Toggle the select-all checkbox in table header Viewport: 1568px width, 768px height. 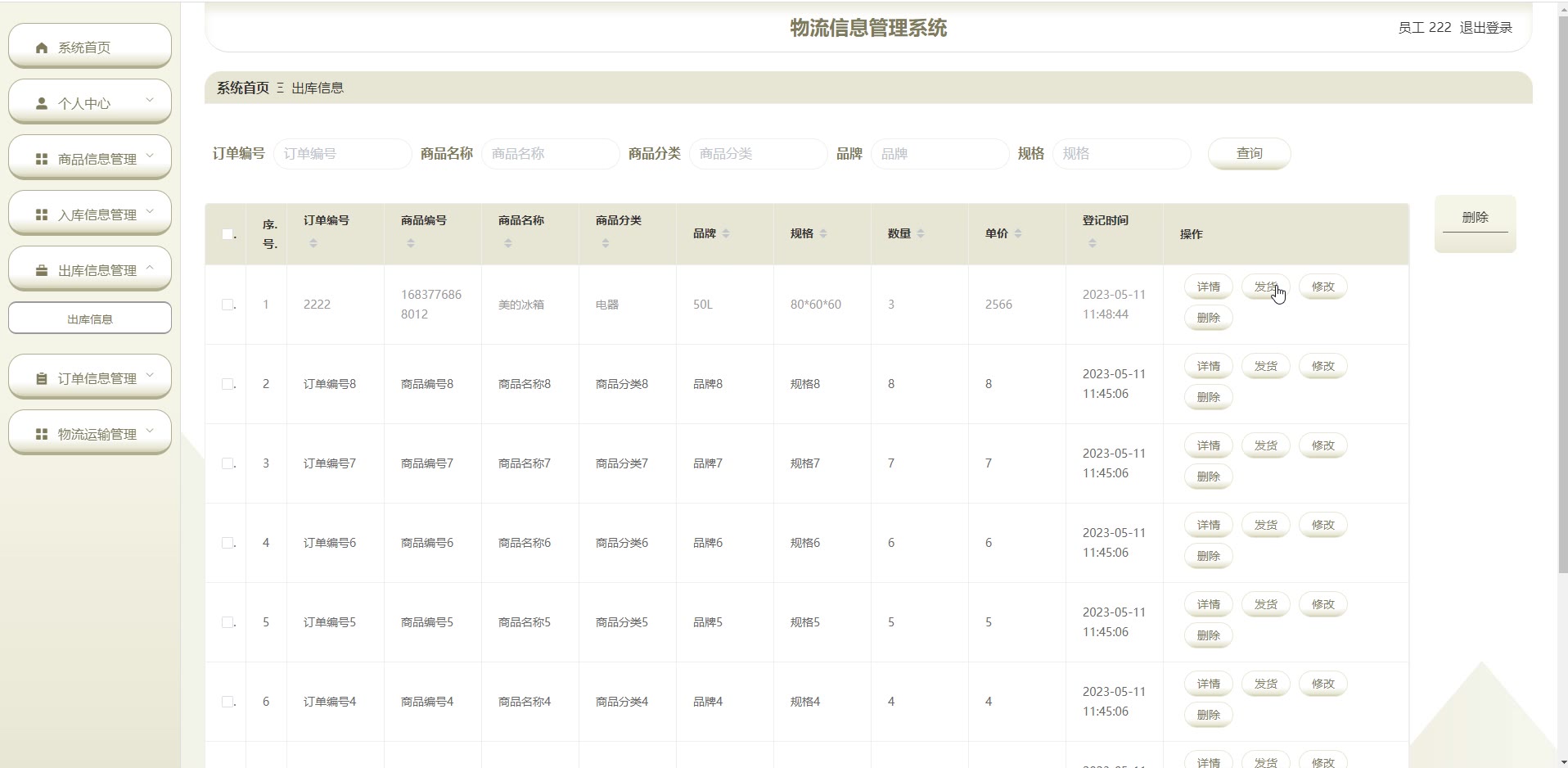[x=228, y=234]
